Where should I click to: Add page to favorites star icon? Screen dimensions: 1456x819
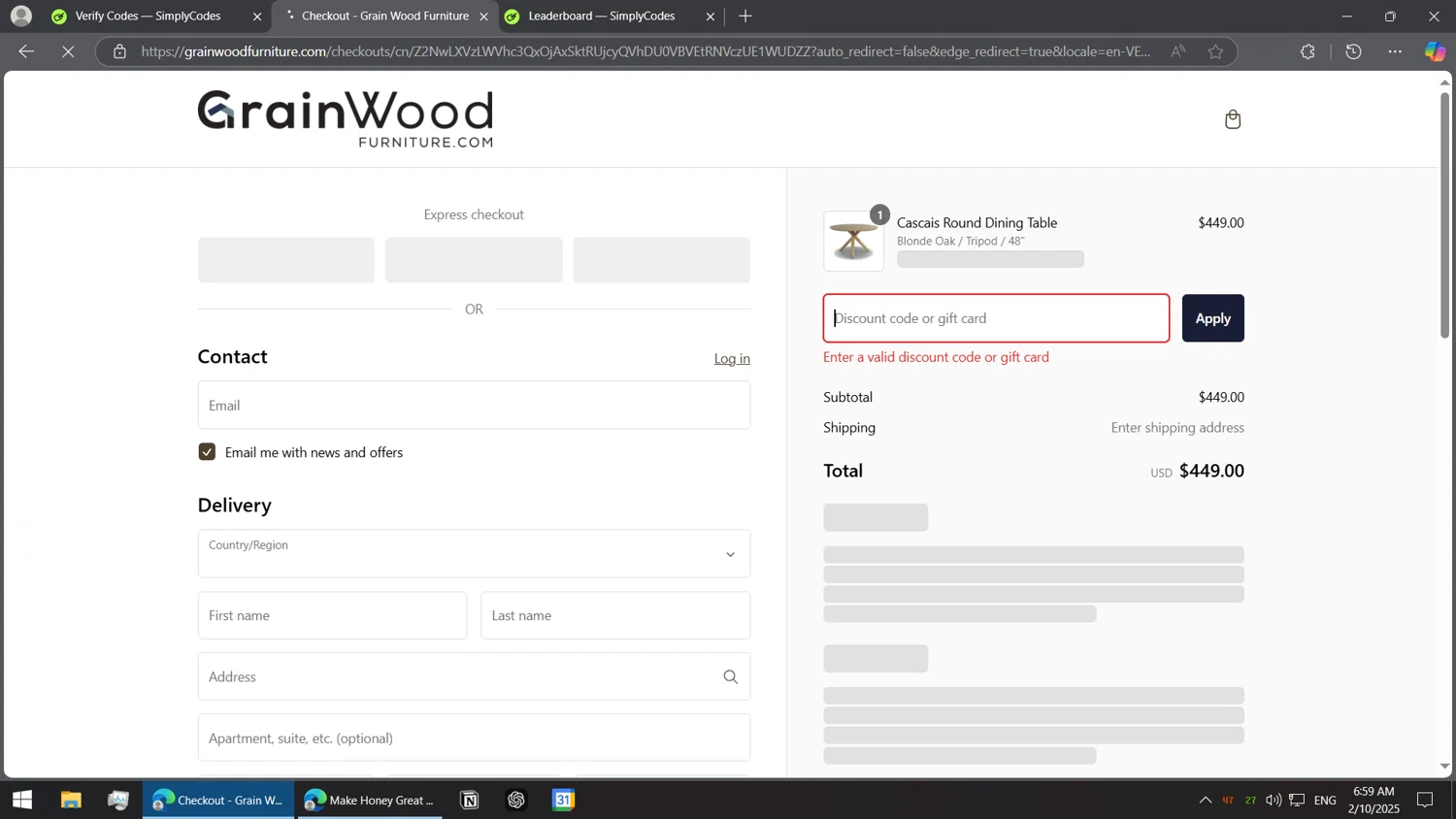click(1215, 51)
